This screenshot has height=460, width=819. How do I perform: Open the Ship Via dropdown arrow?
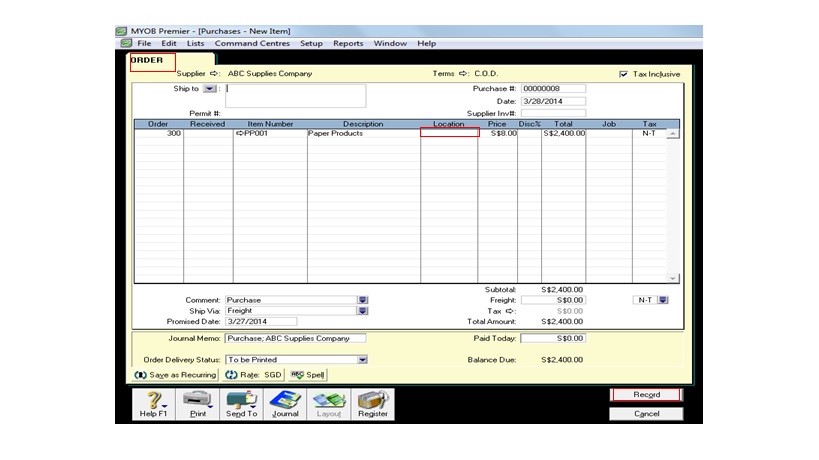pos(362,311)
